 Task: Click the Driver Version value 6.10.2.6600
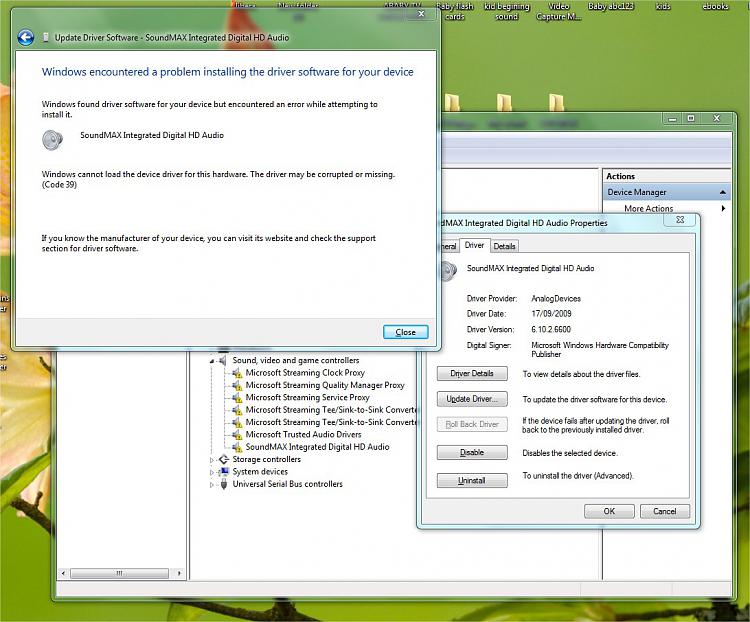pos(551,330)
